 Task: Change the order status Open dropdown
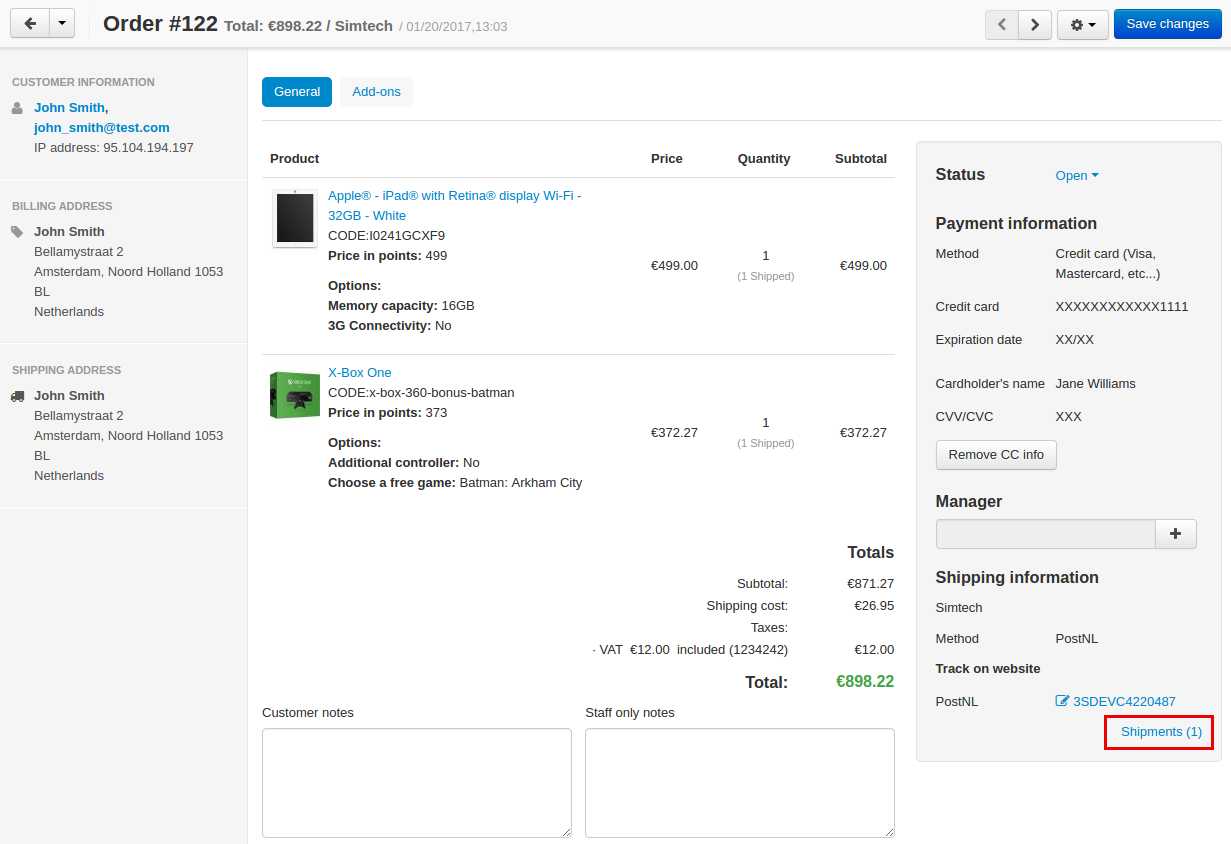(x=1077, y=175)
